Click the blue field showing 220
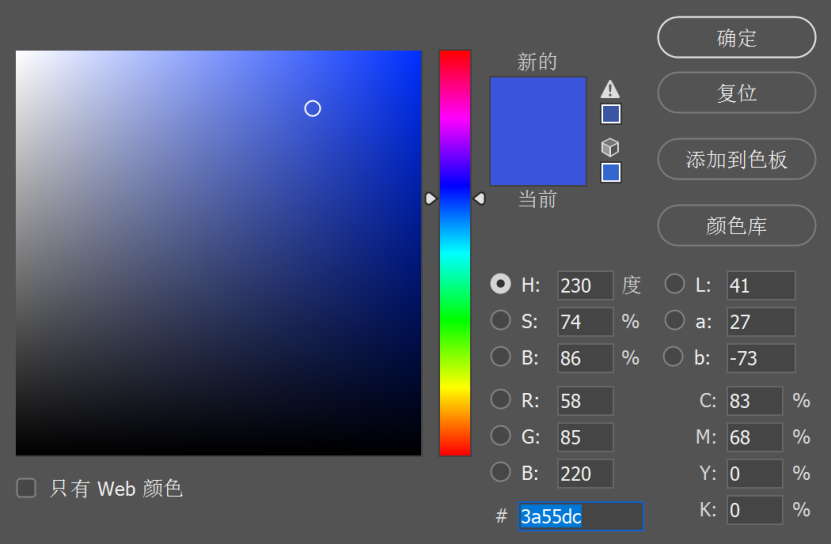Screen dimensions: 831x545 point(585,473)
